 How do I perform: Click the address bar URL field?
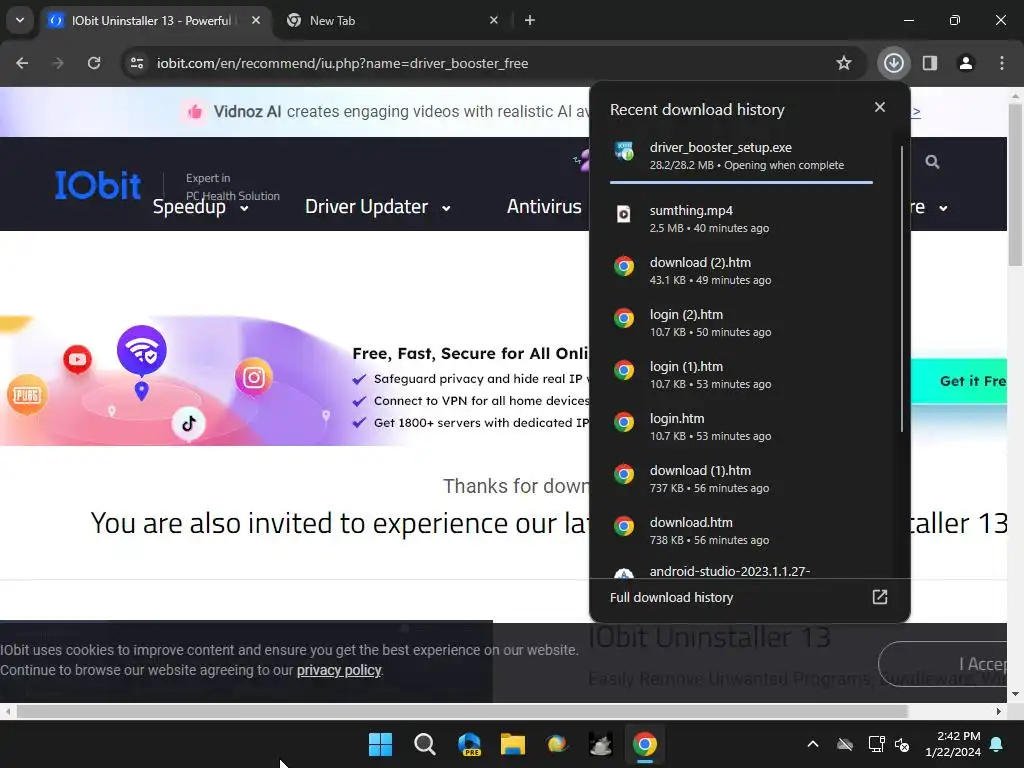coord(483,63)
